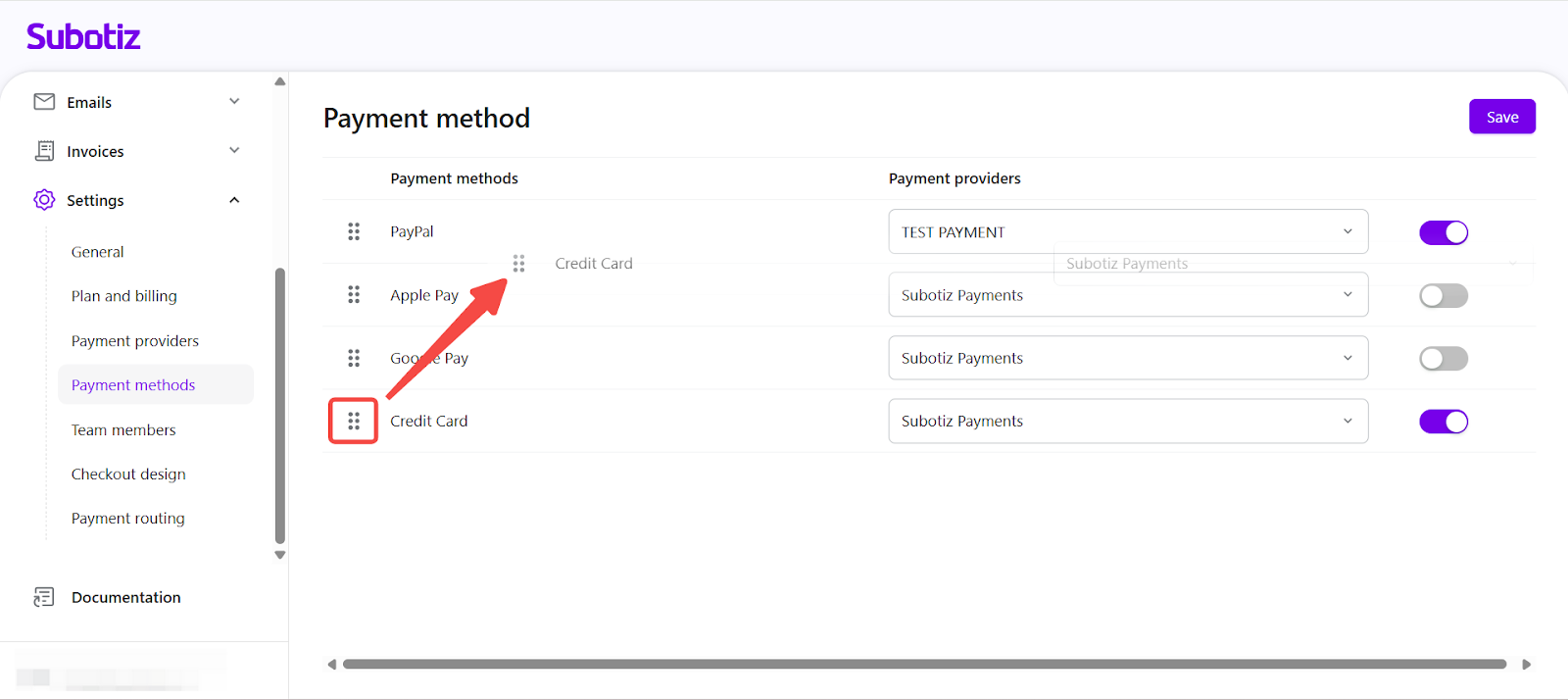Open the TEST PAYMENT provider dropdown

pyautogui.click(x=1127, y=231)
